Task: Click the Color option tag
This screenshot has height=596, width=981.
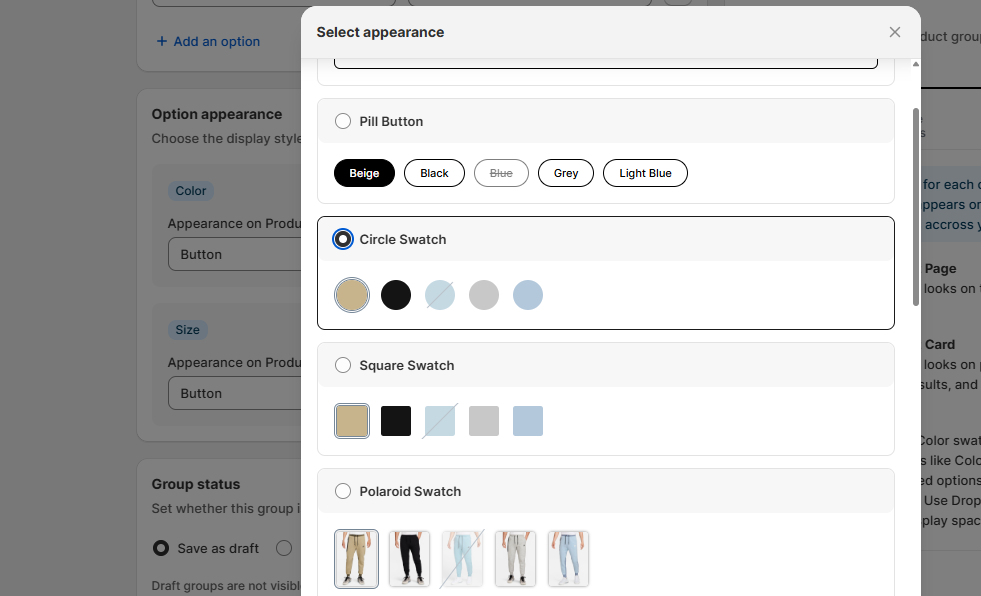Action: coord(191,191)
